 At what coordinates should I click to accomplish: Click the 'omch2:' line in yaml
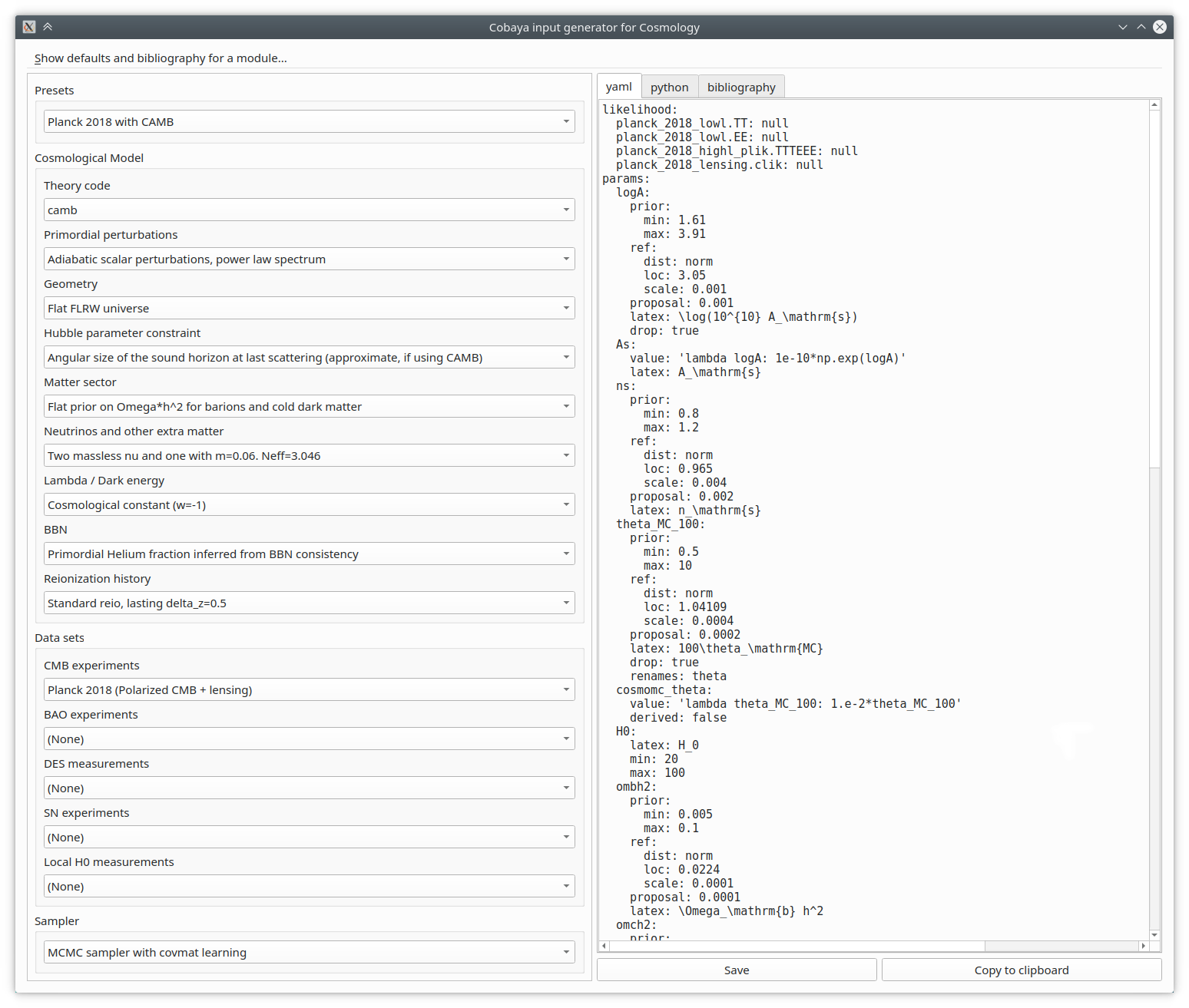click(636, 925)
